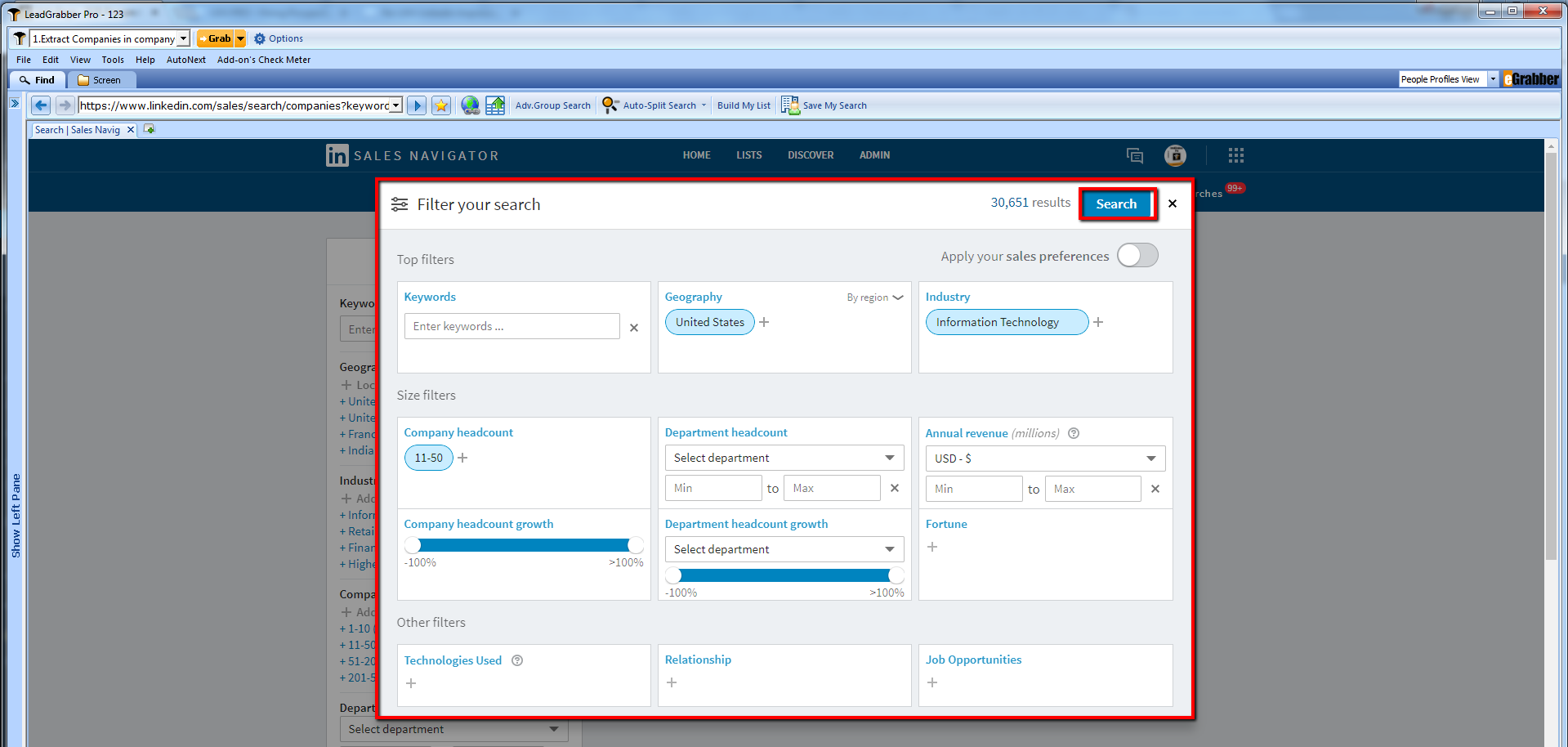
Task: Click Annual revenue help question icon
Action: coord(1074,433)
